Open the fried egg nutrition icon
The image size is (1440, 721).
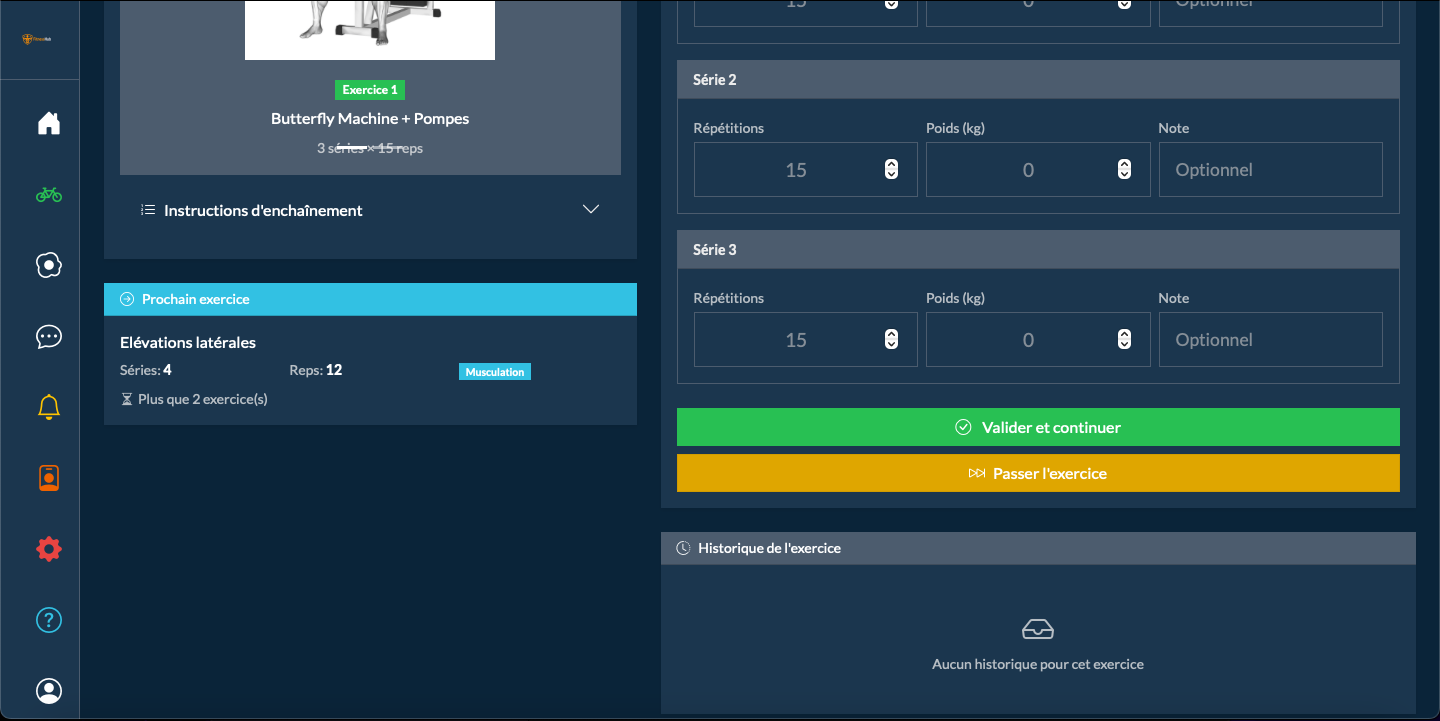[x=48, y=265]
